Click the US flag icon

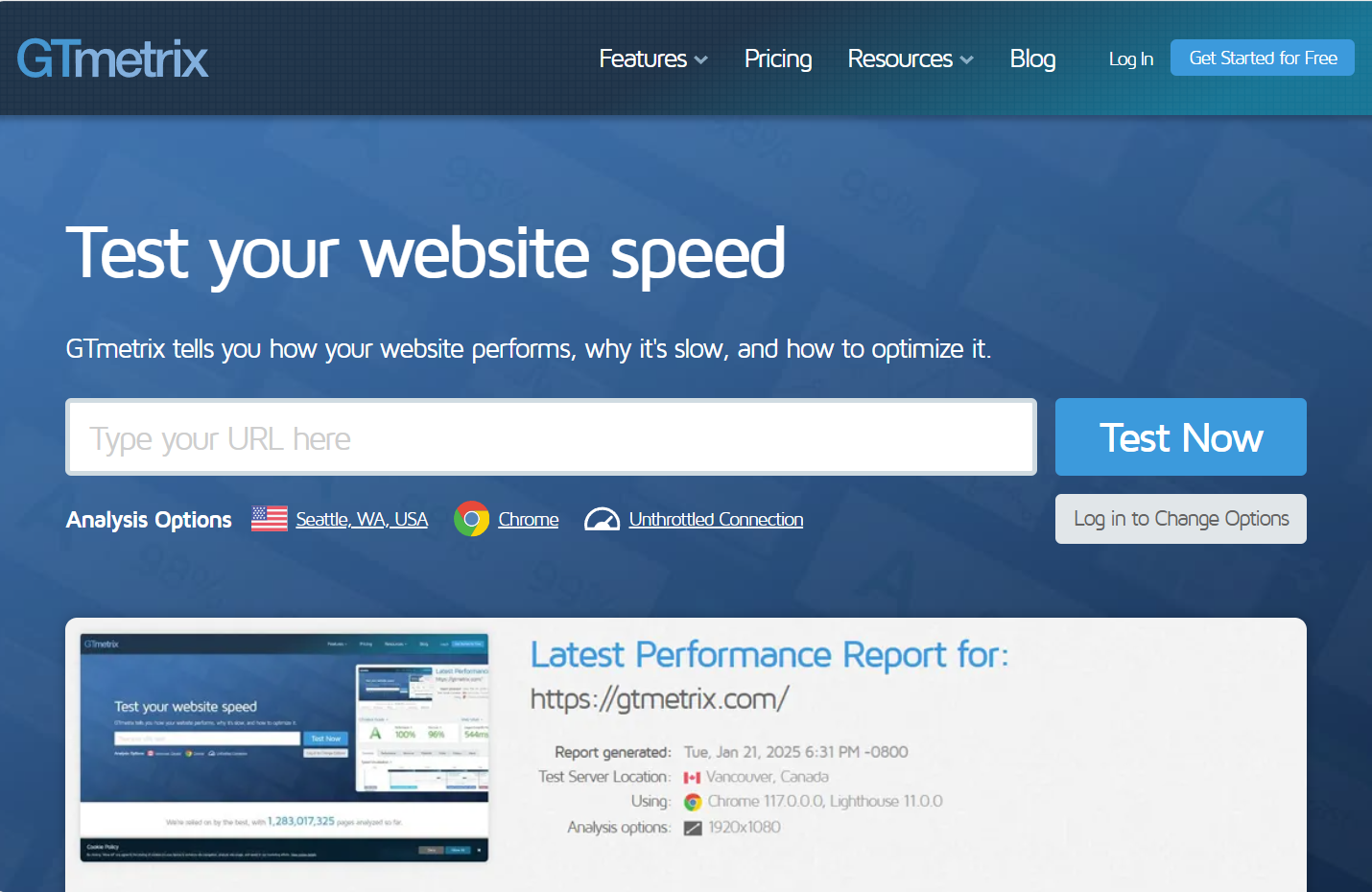point(270,519)
